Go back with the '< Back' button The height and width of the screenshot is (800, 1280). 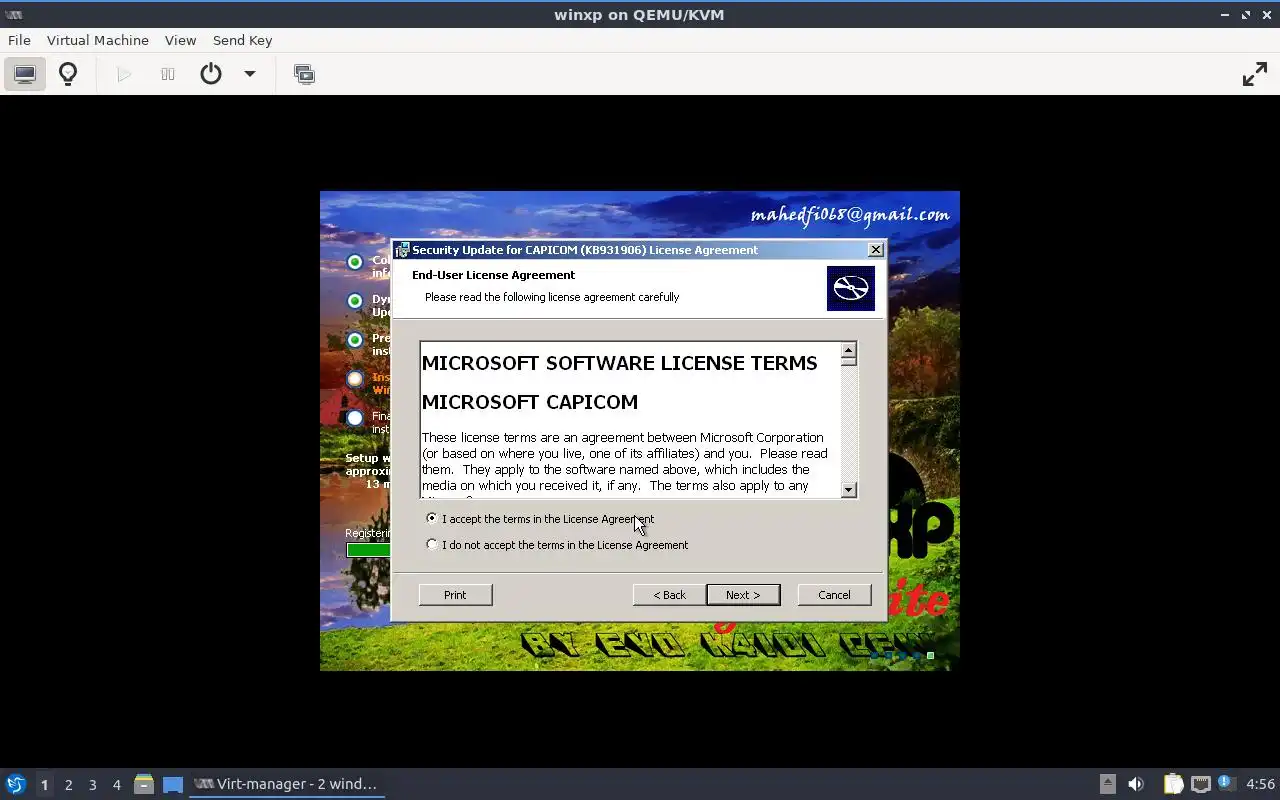(x=670, y=594)
